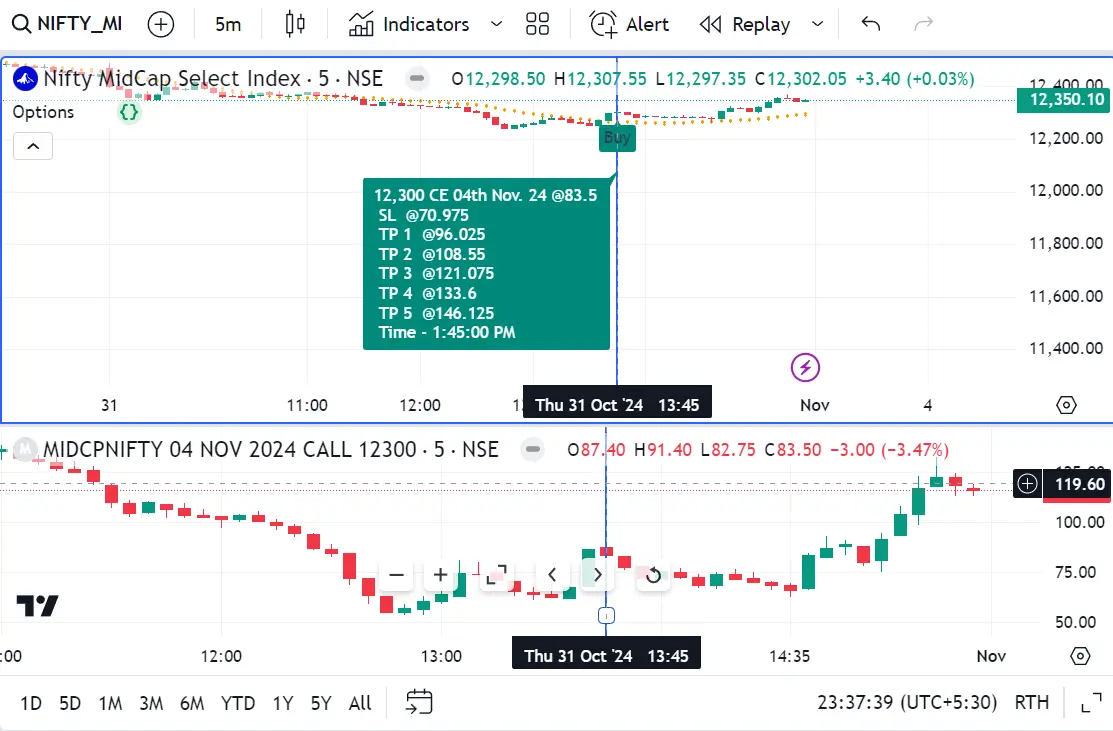The image size is (1113, 731).
Task: Undo the last chart action
Action: [x=871, y=25]
